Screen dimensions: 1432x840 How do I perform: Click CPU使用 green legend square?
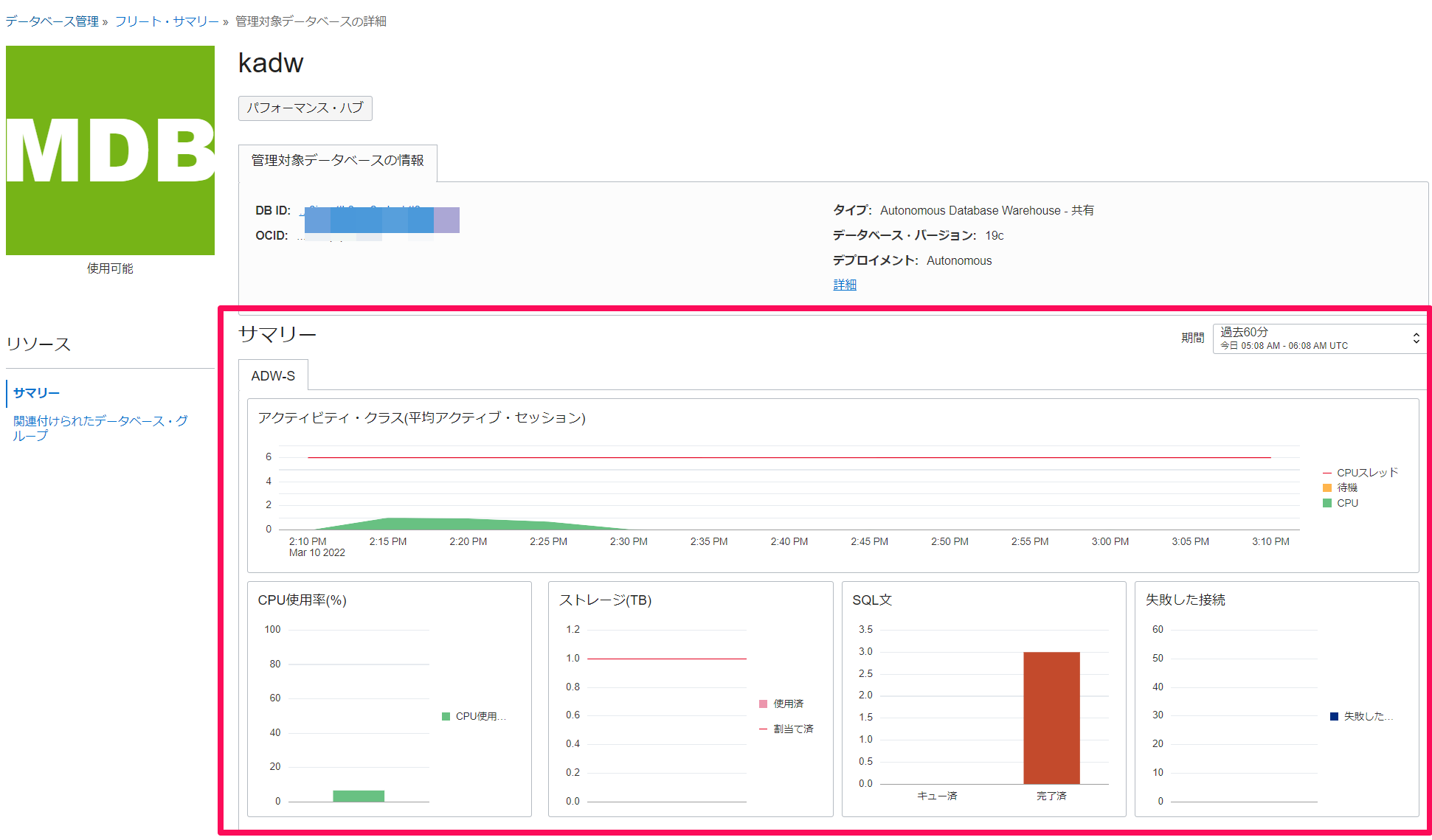[446, 716]
